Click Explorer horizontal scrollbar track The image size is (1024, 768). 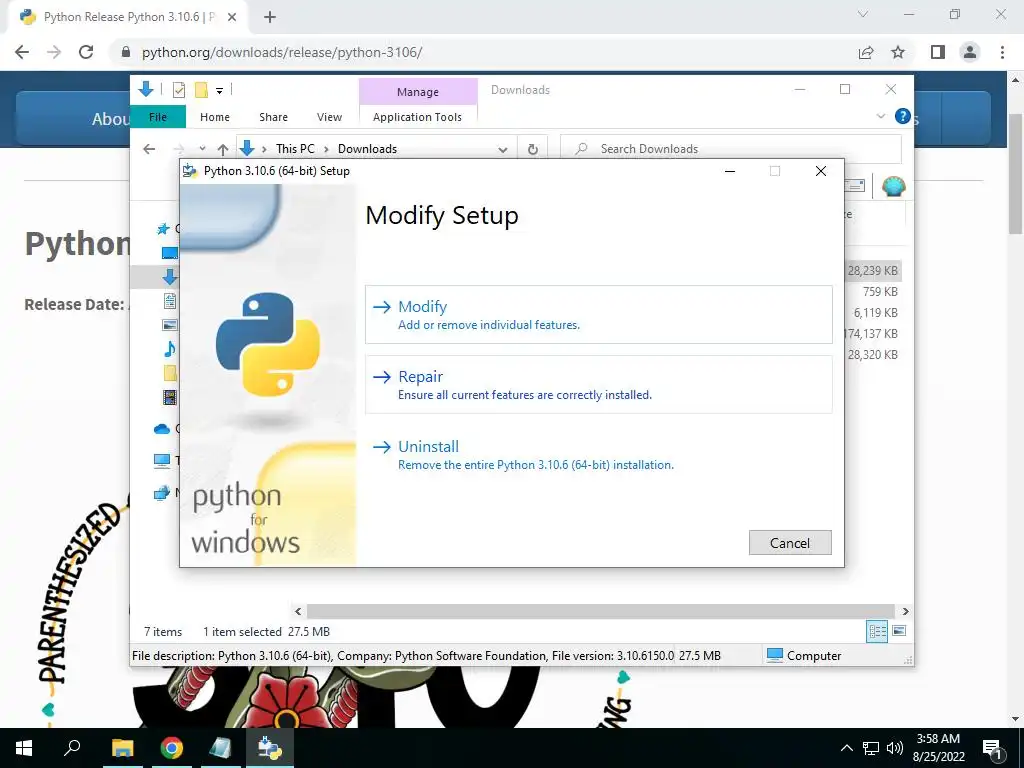[x=600, y=611]
